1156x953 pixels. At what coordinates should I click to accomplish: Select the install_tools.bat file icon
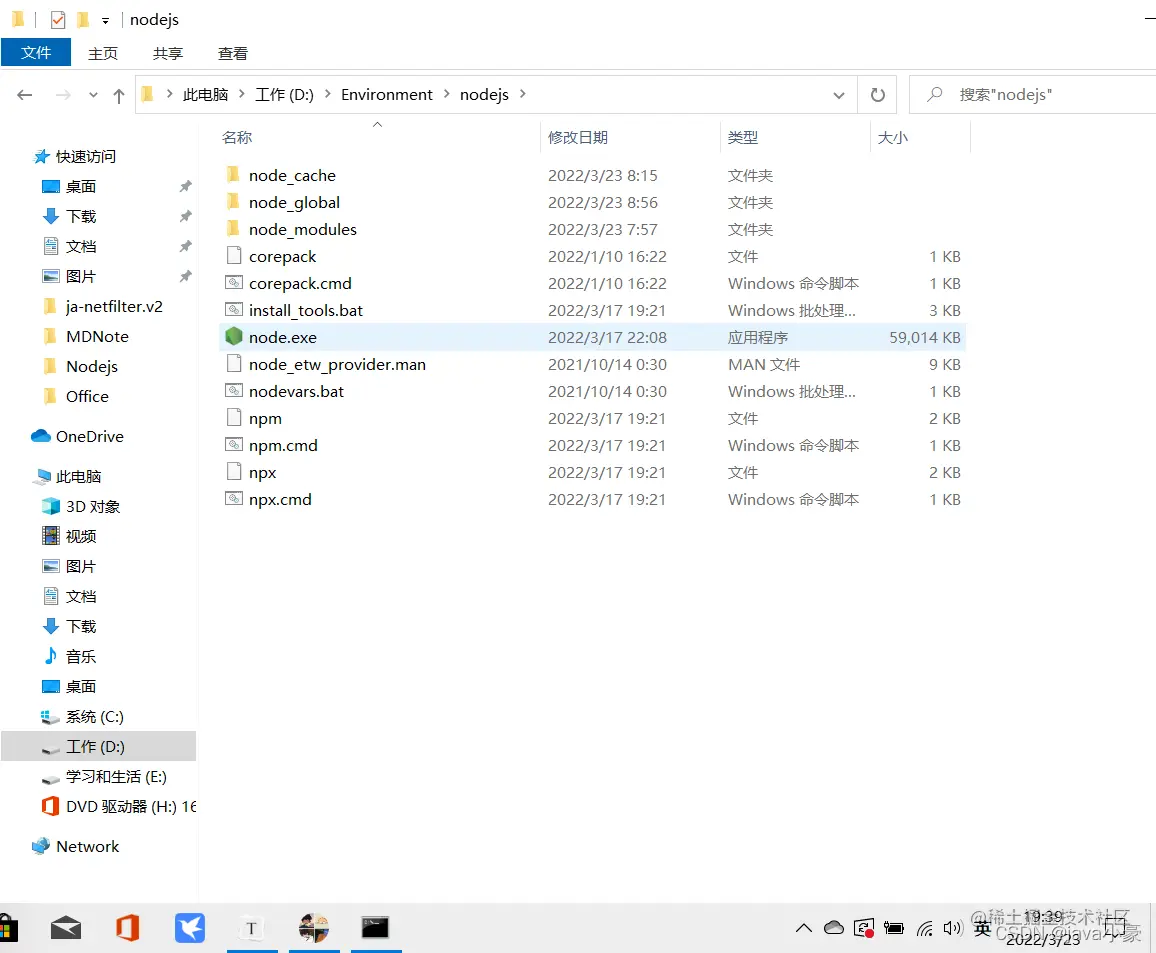coord(234,310)
